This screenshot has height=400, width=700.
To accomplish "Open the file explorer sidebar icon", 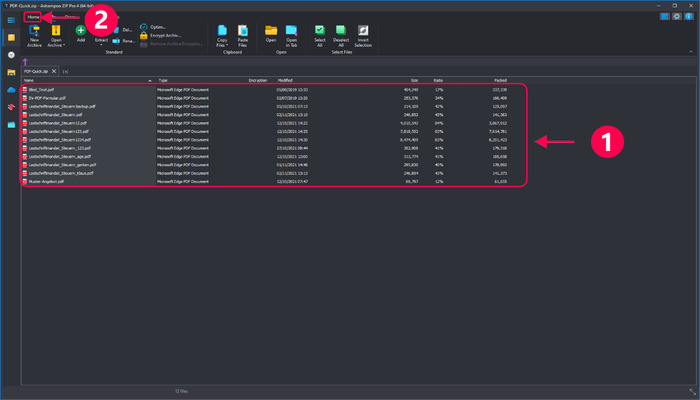I will pos(11,72).
